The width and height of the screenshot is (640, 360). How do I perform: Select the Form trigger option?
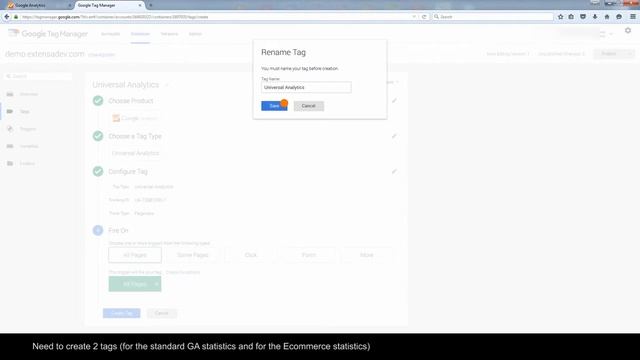coord(309,255)
